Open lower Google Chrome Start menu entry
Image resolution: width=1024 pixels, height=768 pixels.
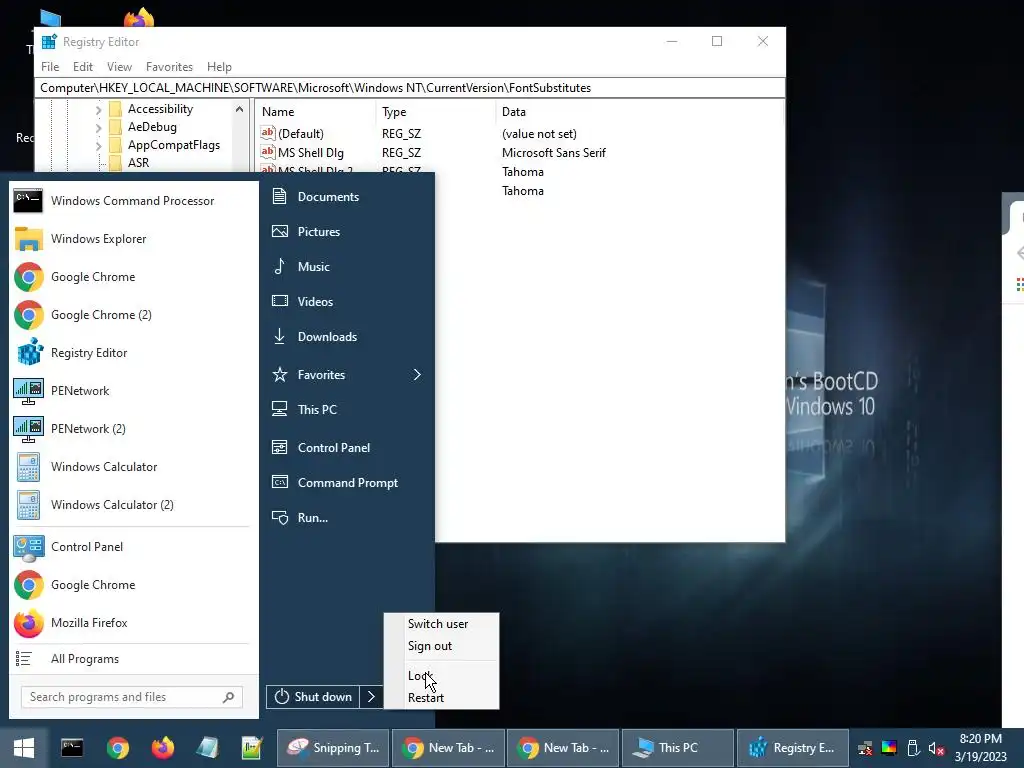point(133,585)
